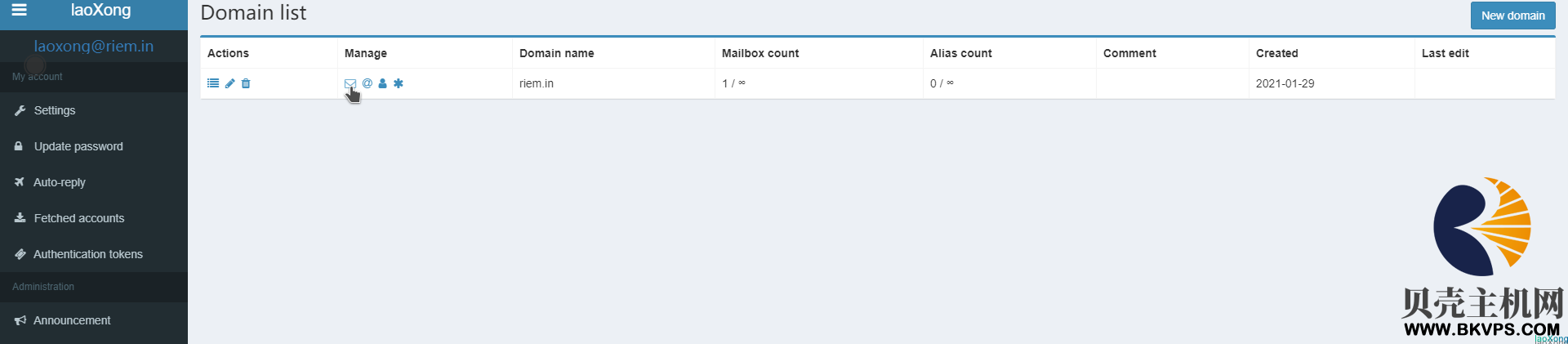Click the asterisk icon in Manage column
This screenshot has width=1568, height=344.
pos(399,83)
